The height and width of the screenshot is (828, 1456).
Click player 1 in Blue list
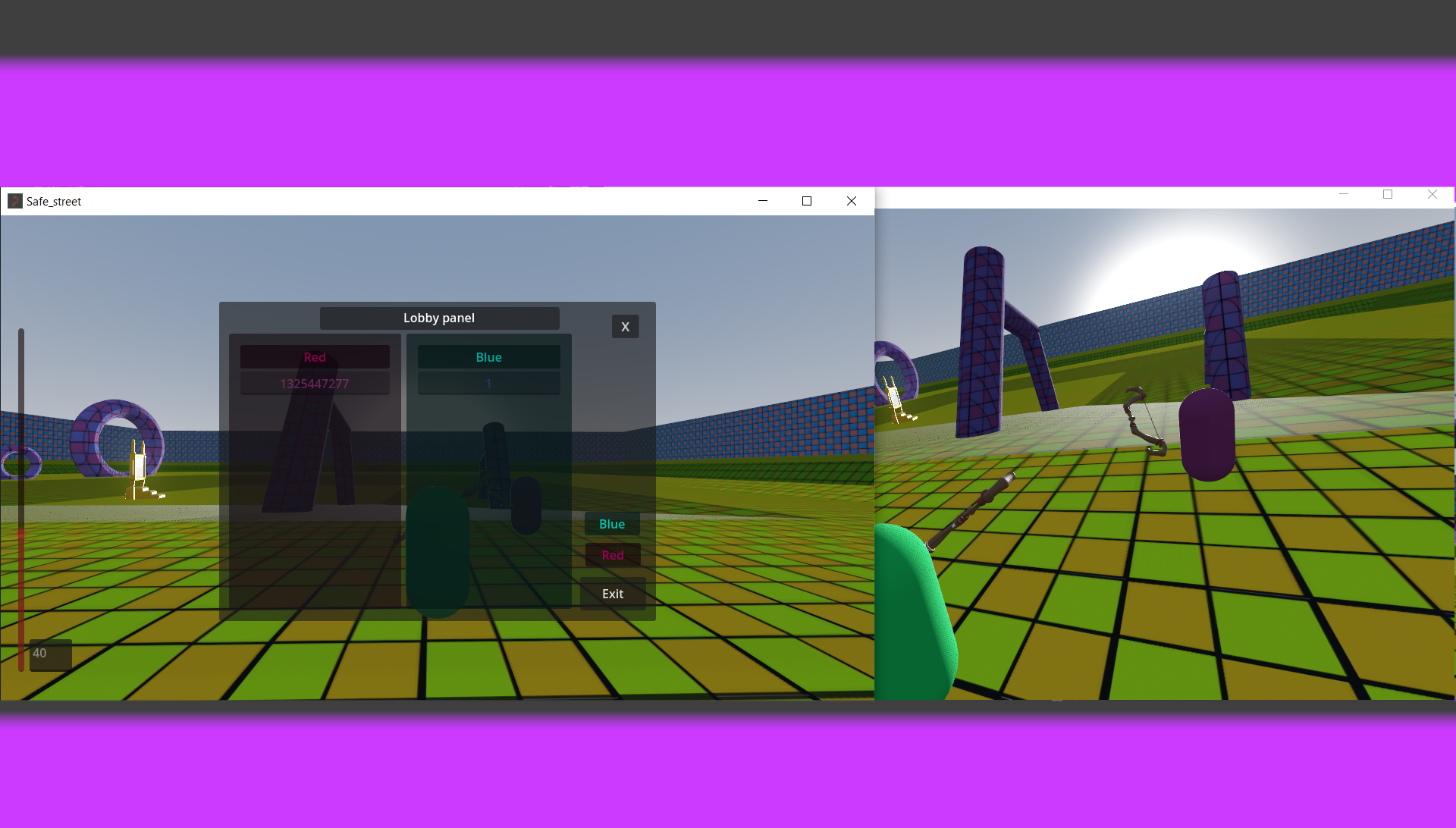(488, 384)
